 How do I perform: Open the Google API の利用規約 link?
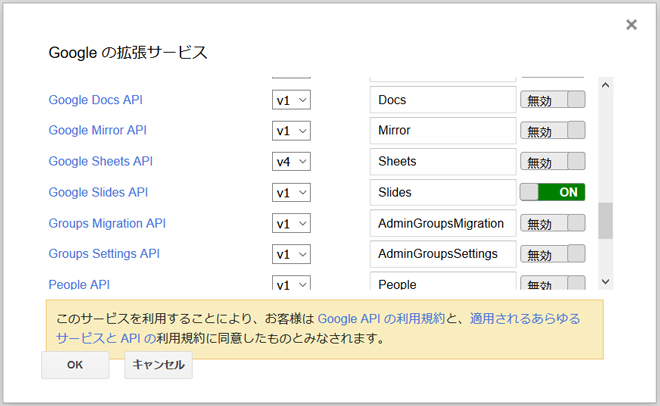381,318
